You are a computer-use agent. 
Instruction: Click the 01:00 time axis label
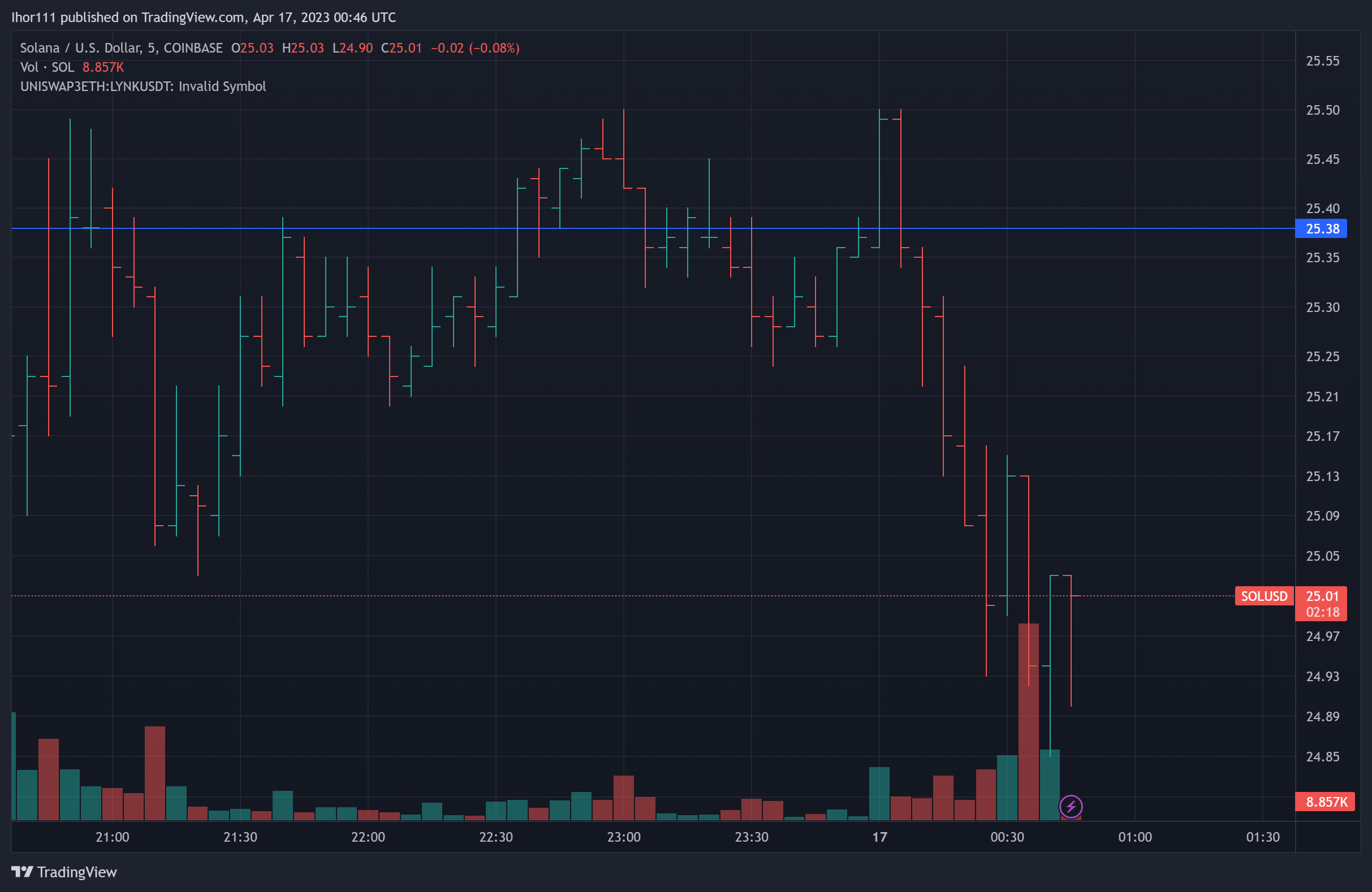point(1135,837)
